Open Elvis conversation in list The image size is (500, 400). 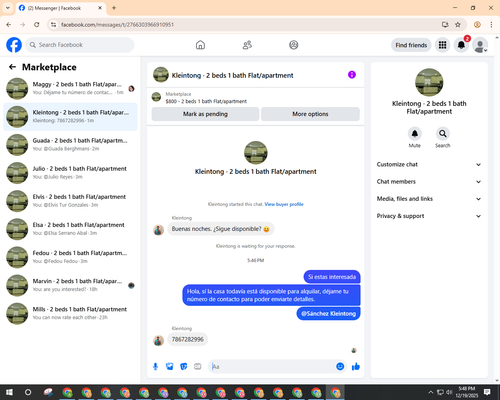(x=70, y=201)
